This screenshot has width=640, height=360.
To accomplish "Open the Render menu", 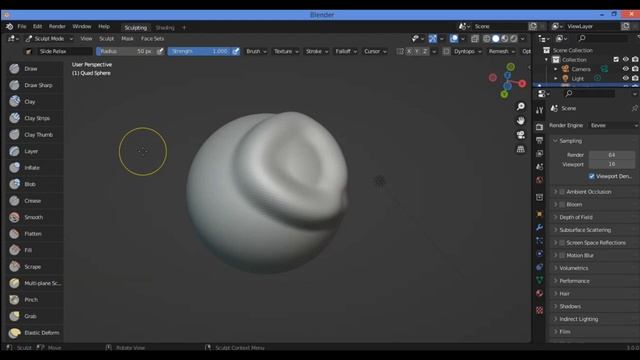I will click(x=57, y=27).
